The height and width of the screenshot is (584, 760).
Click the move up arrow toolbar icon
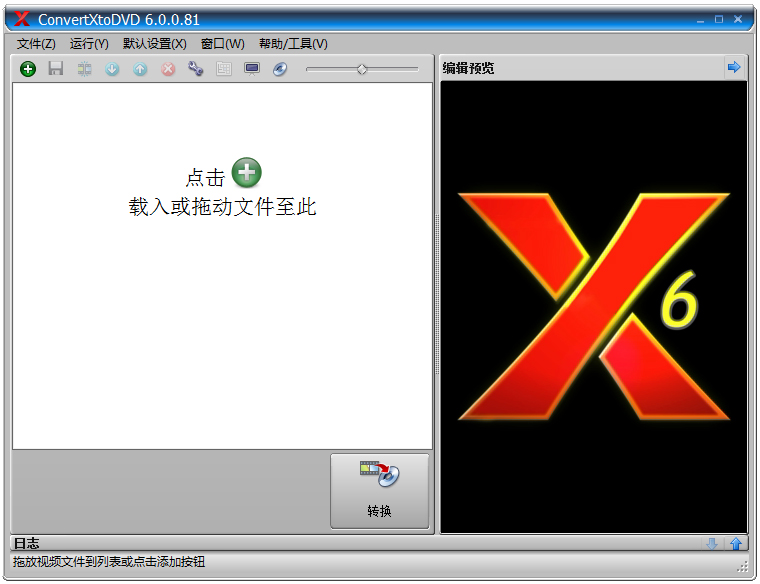coord(140,69)
